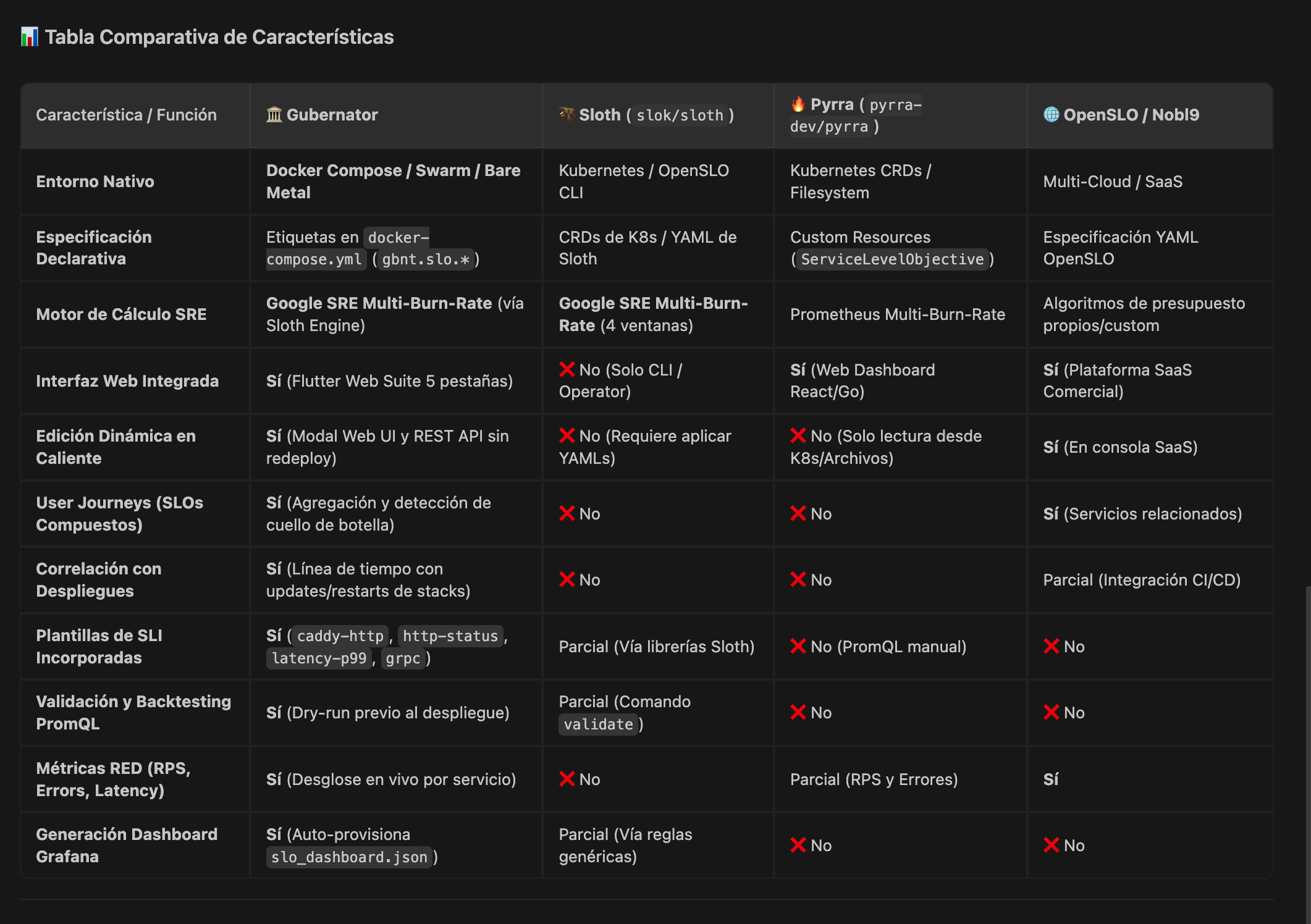1311x924 pixels.
Task: Click the heading "Tabla Comparativa de Características"
Action: click(219, 37)
